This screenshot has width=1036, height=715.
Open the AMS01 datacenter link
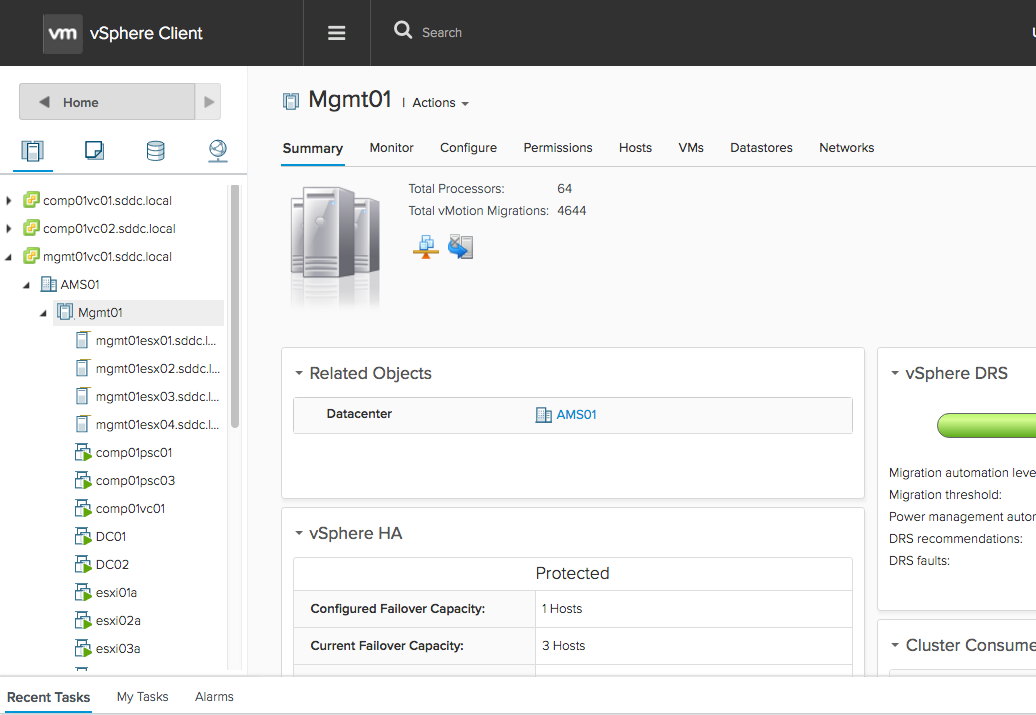click(x=576, y=415)
